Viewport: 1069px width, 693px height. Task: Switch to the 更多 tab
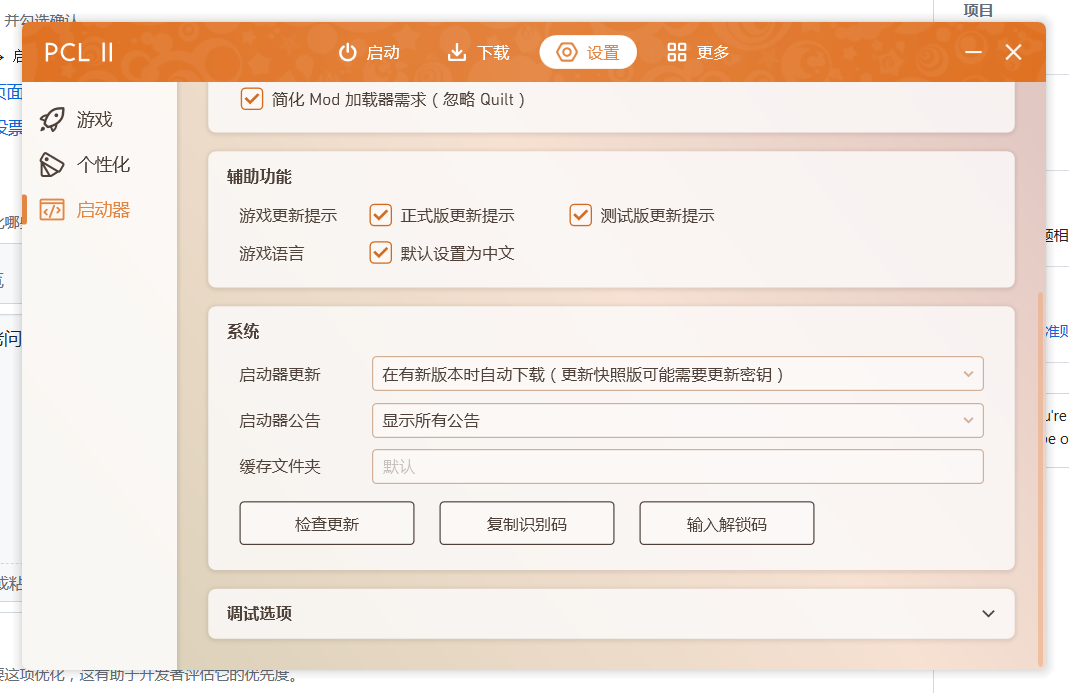697,51
